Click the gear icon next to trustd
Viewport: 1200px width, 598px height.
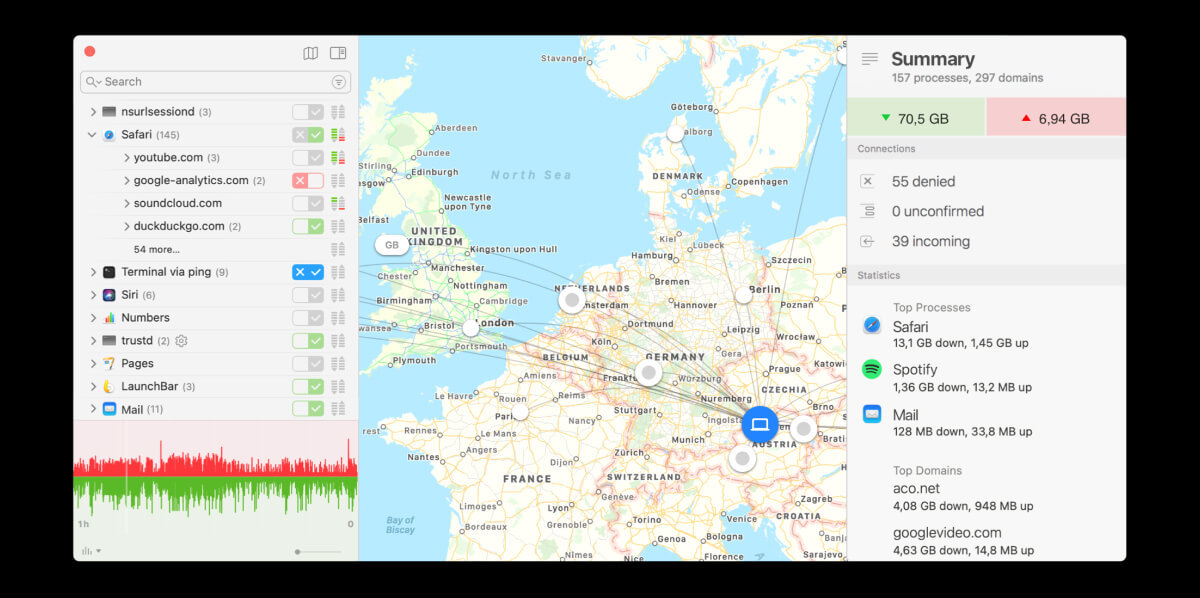[x=181, y=341]
